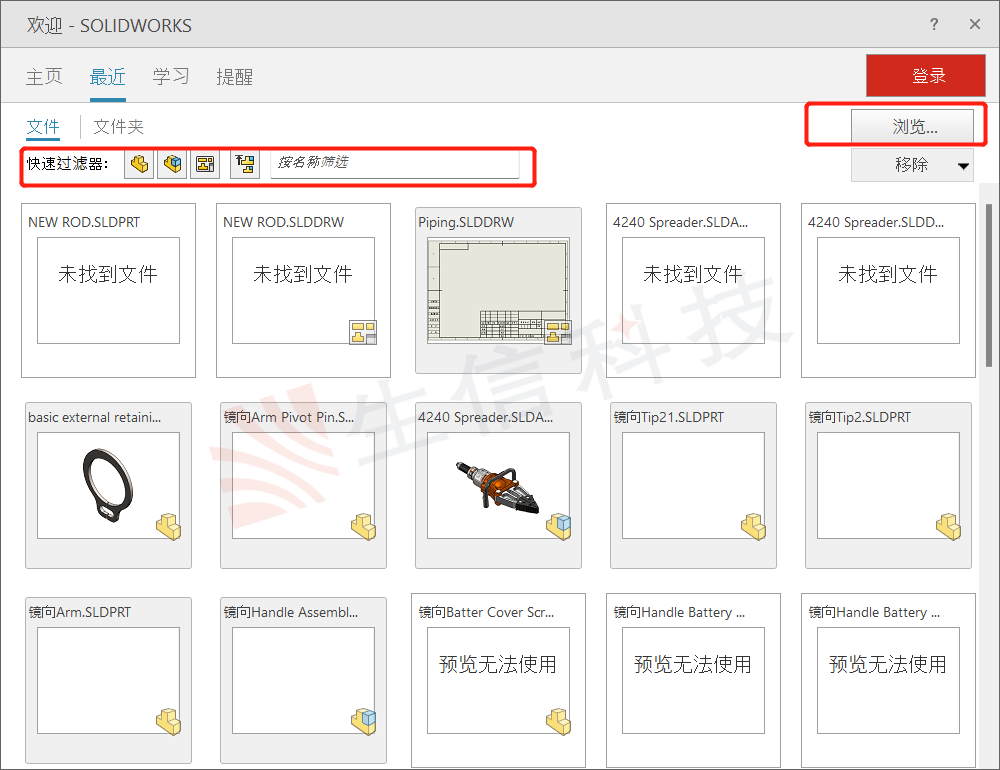Image resolution: width=1000 pixels, height=770 pixels.
Task: Open the basic external retaini... part thumbnail
Action: [108, 485]
